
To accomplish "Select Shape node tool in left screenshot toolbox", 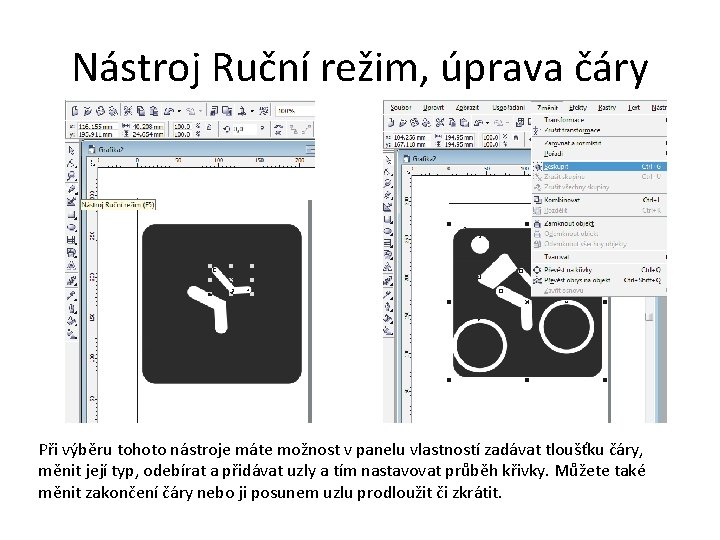I will [x=72, y=163].
